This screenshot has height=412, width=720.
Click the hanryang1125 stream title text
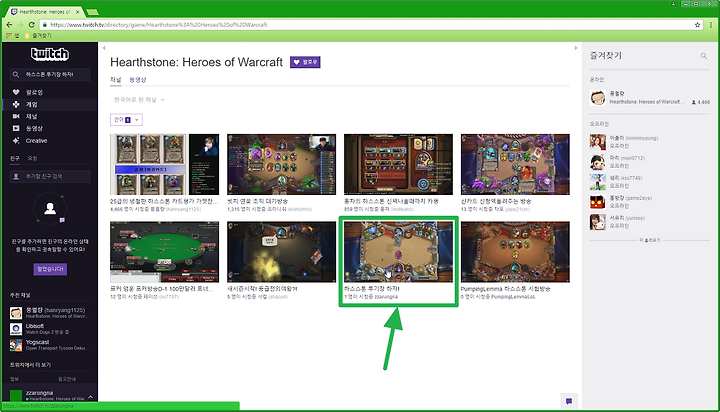point(164,201)
